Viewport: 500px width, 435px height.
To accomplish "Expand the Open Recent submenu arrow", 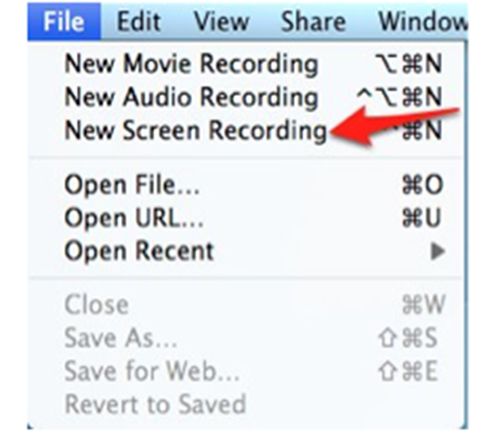I will point(438,252).
